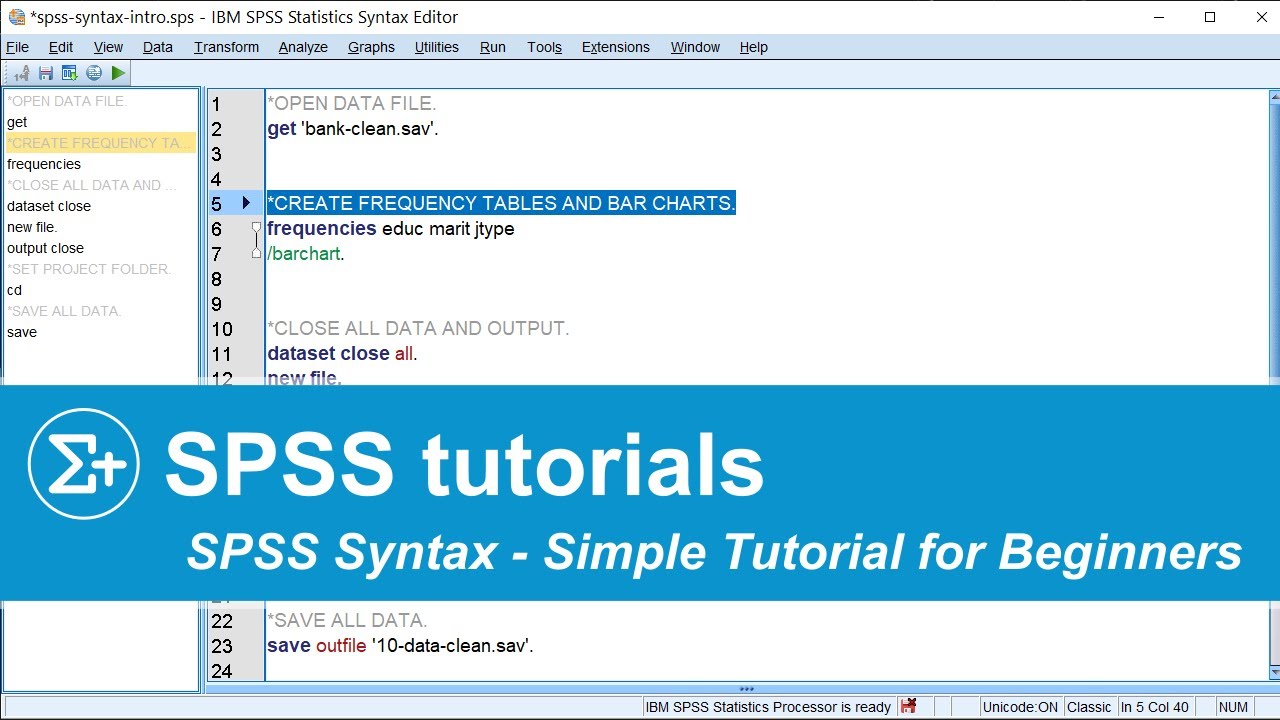The image size is (1280, 720).
Task: Open the Analyze menu
Action: point(303,47)
